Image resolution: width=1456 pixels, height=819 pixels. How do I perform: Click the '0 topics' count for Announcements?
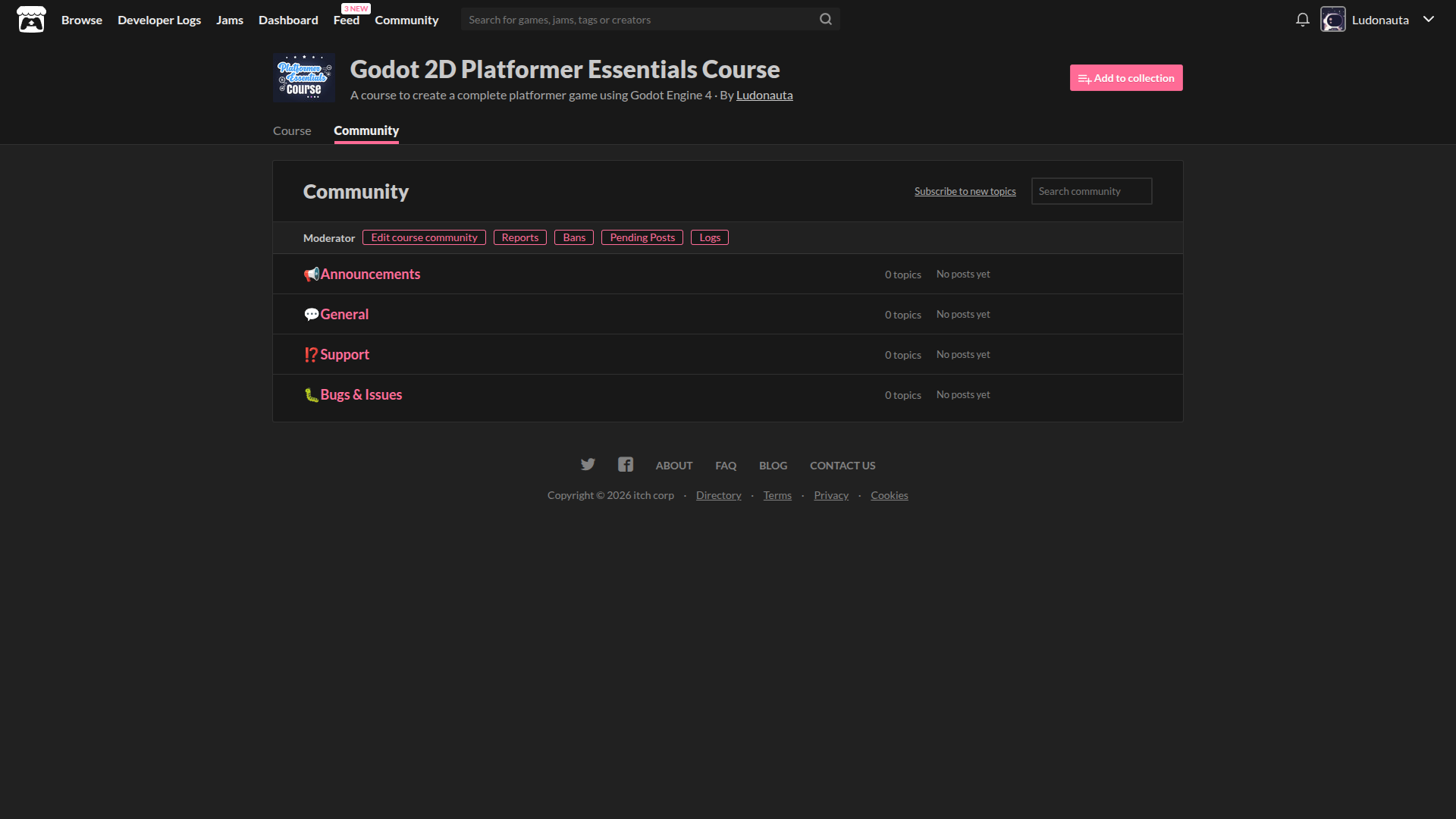pyautogui.click(x=903, y=275)
